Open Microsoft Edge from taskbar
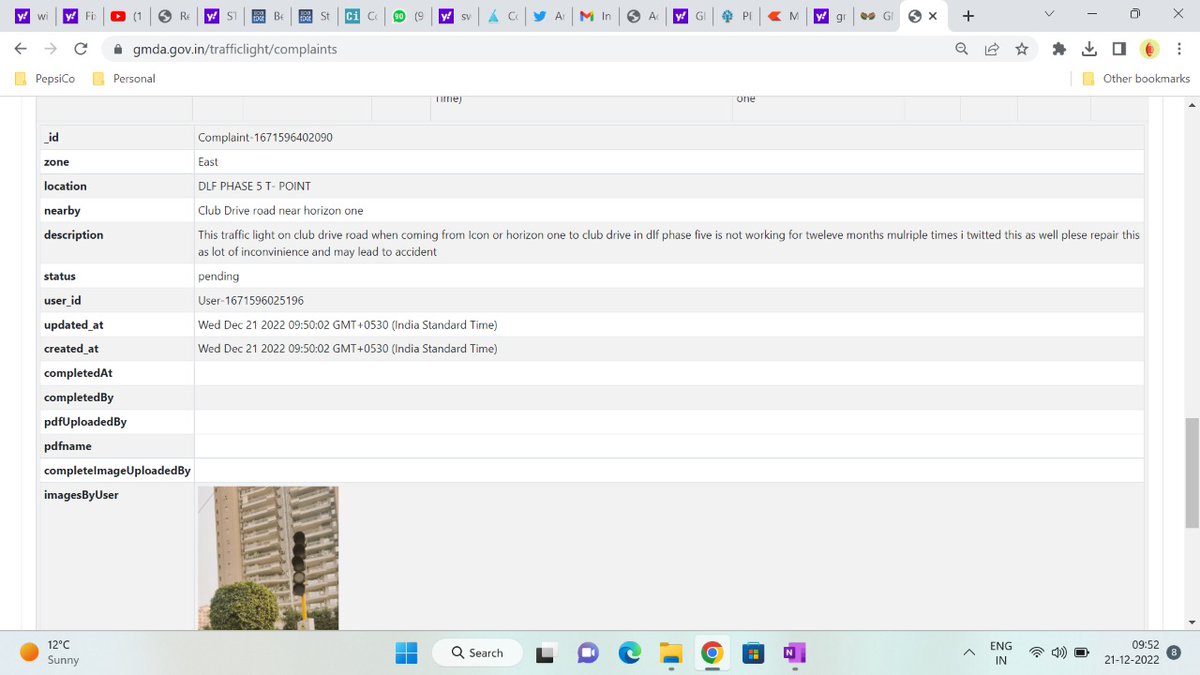Image resolution: width=1200 pixels, height=675 pixels. [629, 653]
